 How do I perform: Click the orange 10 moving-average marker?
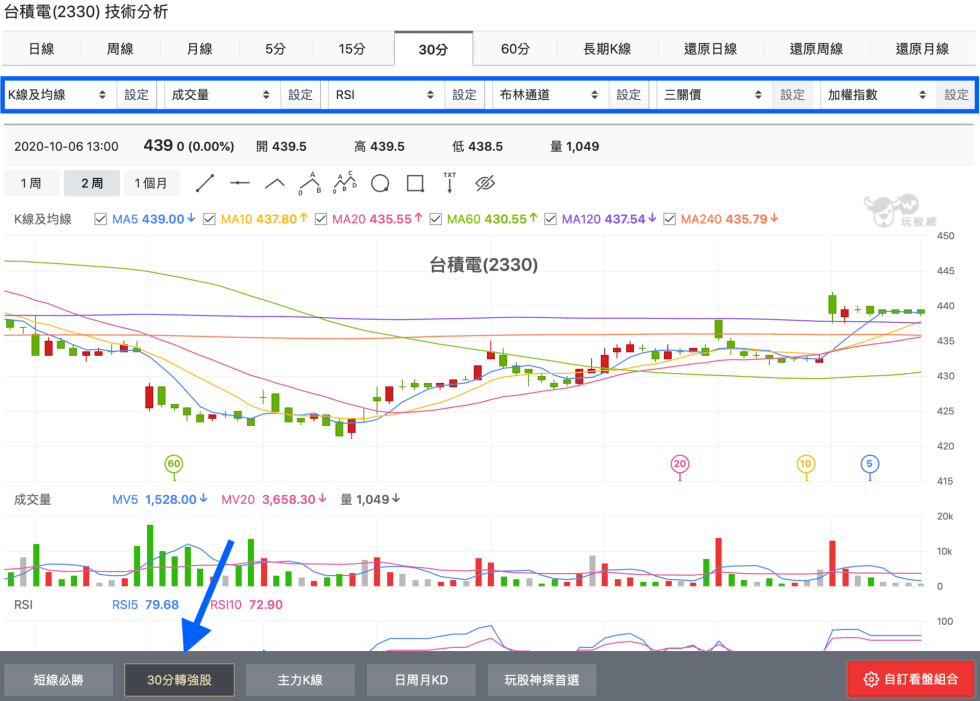pos(806,464)
